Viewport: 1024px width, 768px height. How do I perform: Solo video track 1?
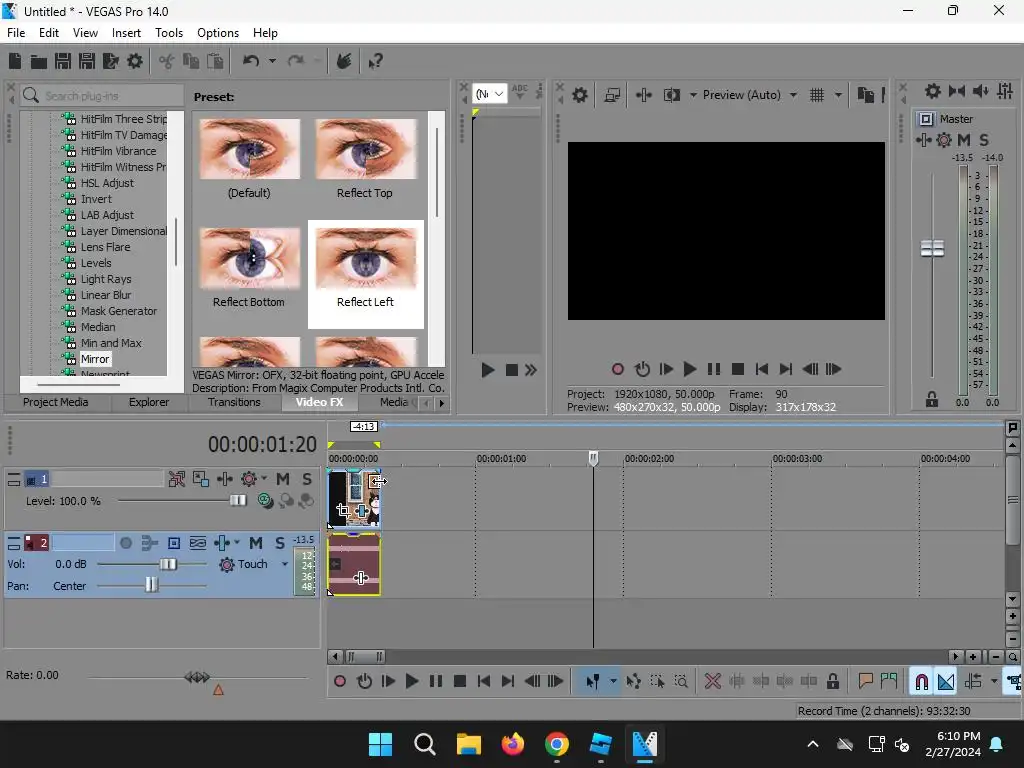(307, 479)
